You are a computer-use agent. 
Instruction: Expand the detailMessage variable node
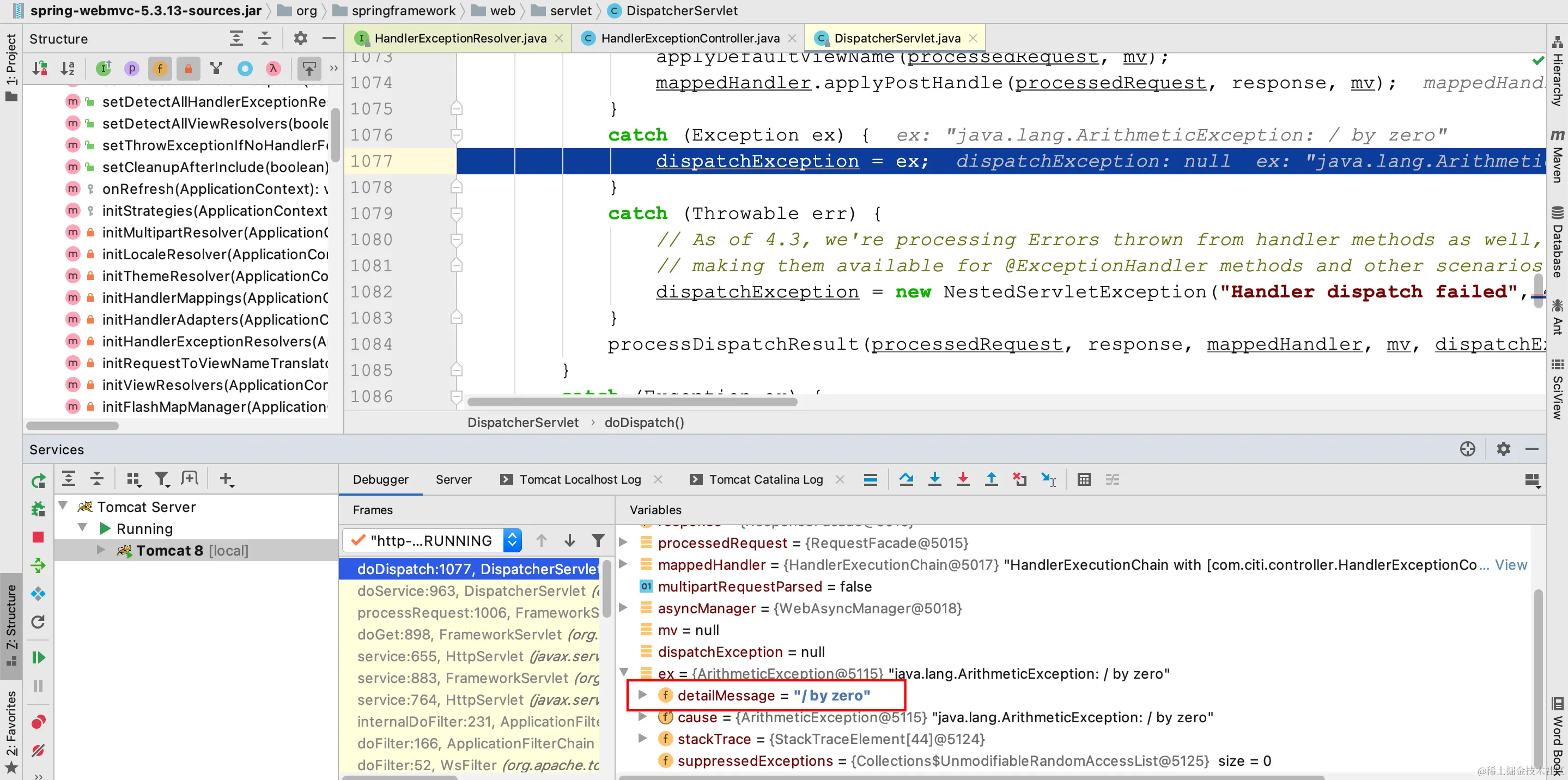(642, 695)
